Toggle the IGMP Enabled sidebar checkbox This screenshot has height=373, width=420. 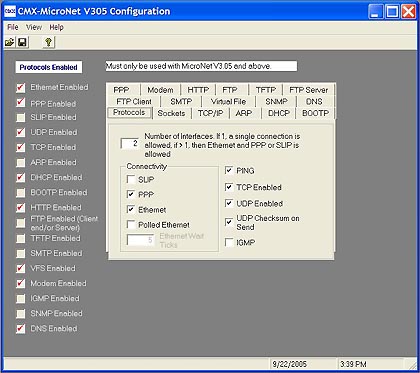[x=21, y=298]
